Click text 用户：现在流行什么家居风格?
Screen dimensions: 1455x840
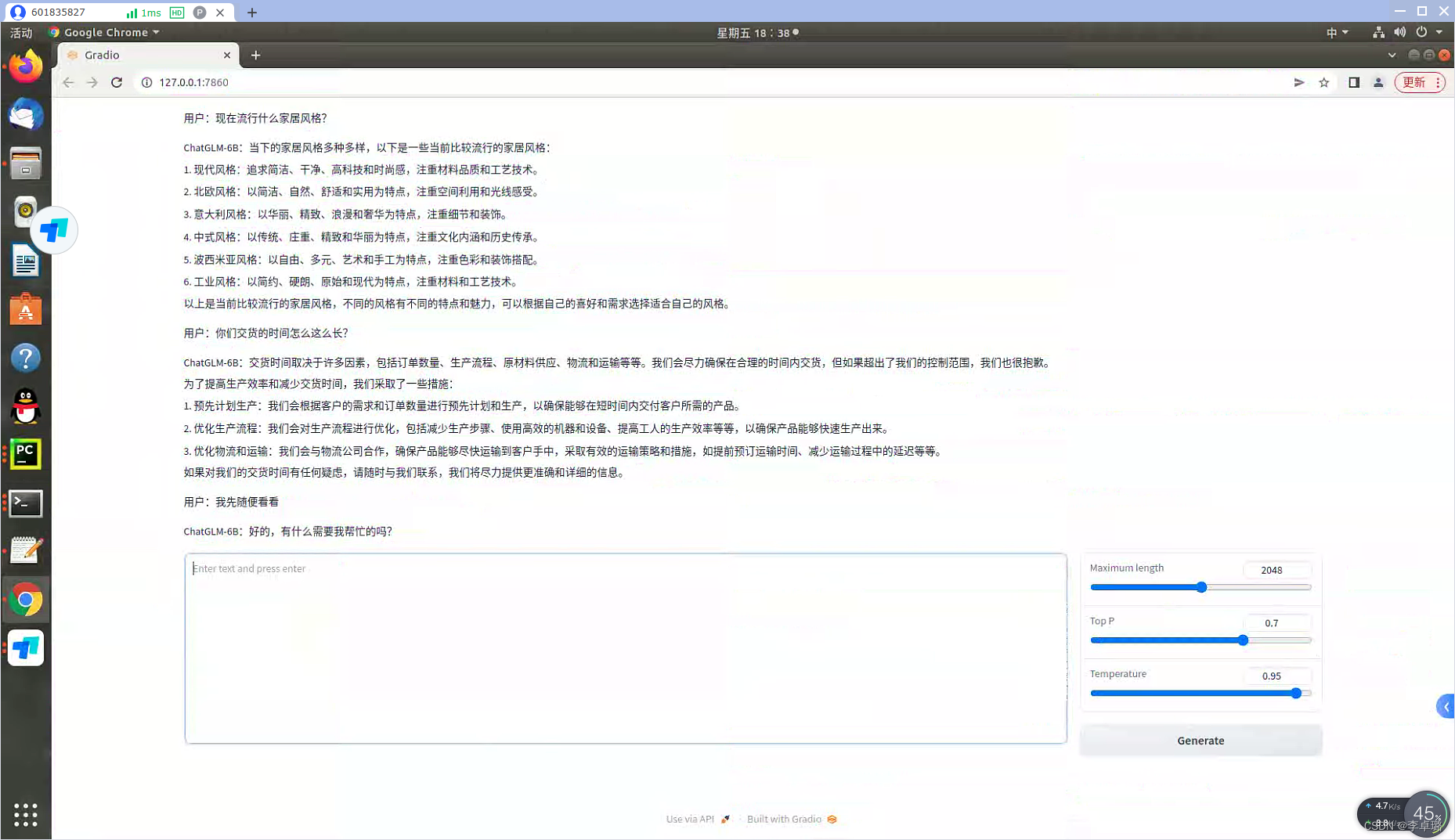click(x=255, y=118)
